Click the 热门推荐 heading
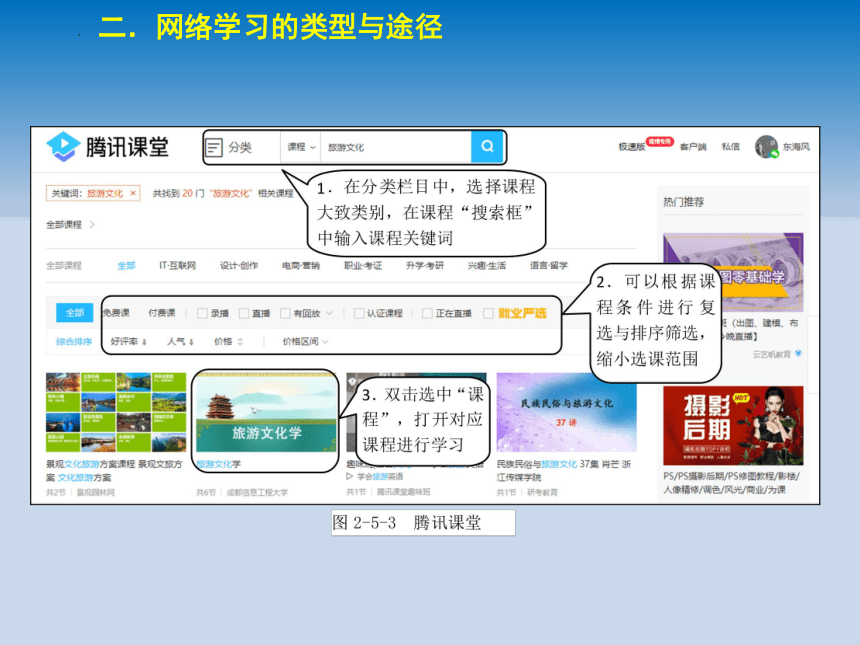The height and width of the screenshot is (645, 860). point(683,202)
